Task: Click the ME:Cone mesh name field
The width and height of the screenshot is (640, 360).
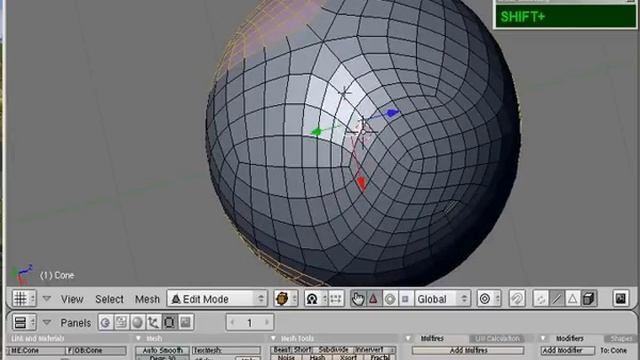Action: (36, 351)
